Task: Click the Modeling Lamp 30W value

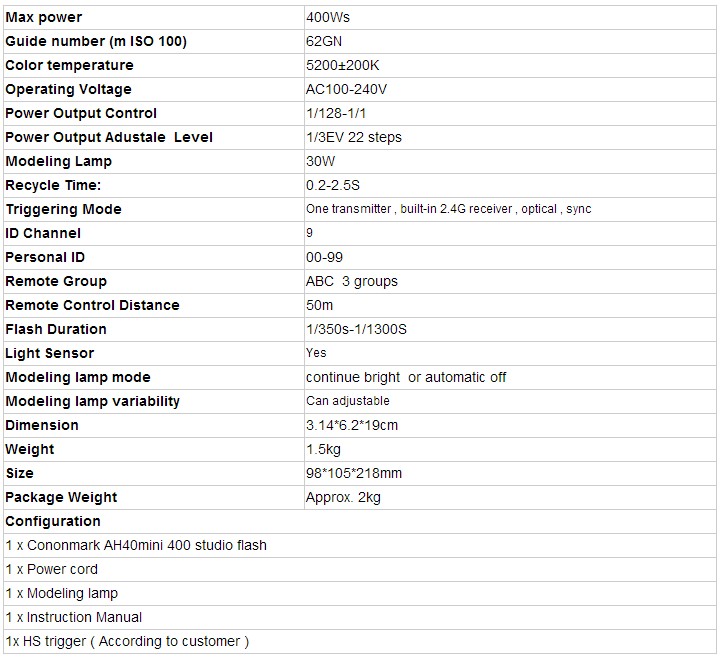Action: point(322,161)
